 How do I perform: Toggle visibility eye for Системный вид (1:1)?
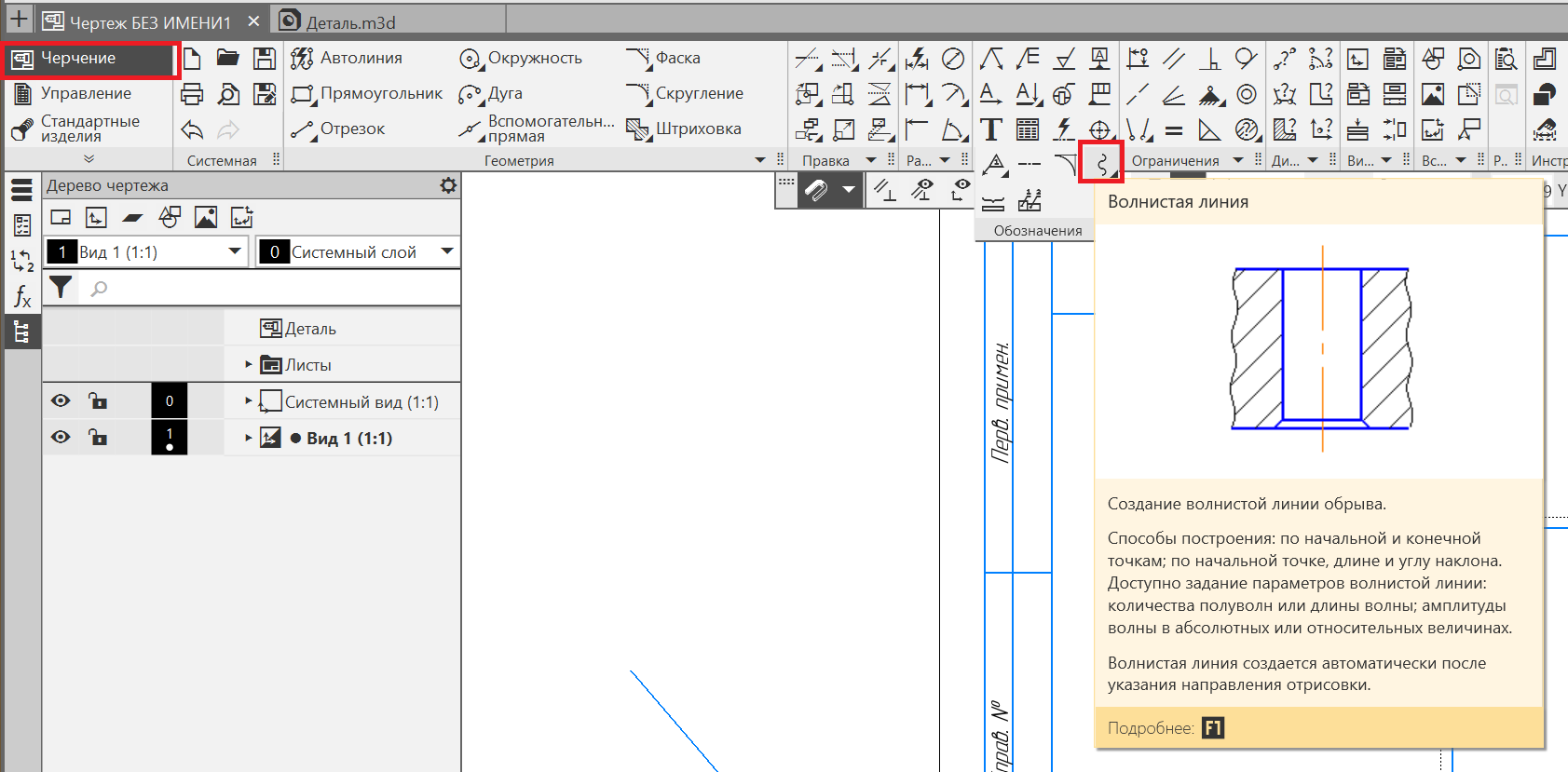[x=61, y=400]
